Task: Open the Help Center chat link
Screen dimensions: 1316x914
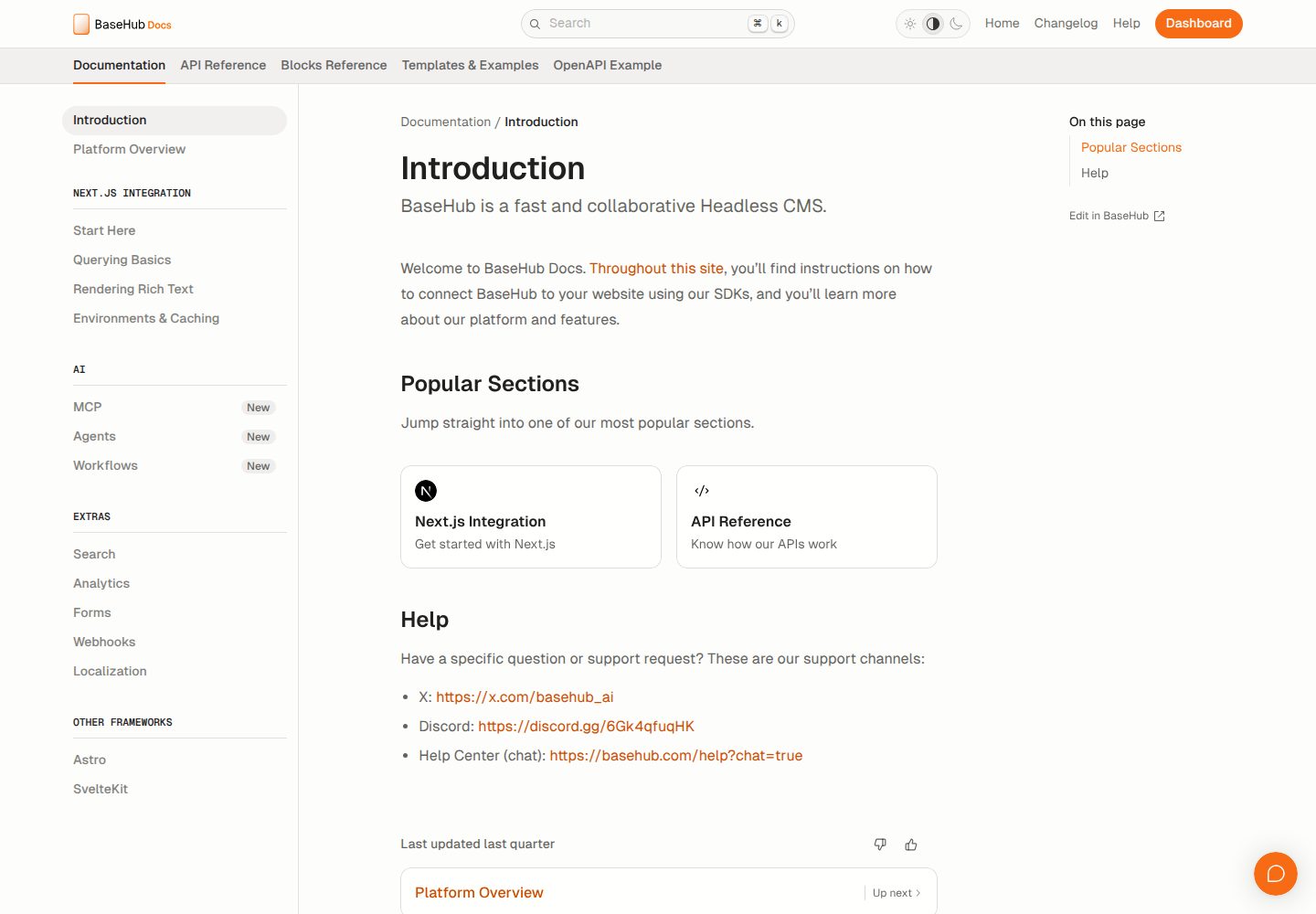Action: [676, 756]
